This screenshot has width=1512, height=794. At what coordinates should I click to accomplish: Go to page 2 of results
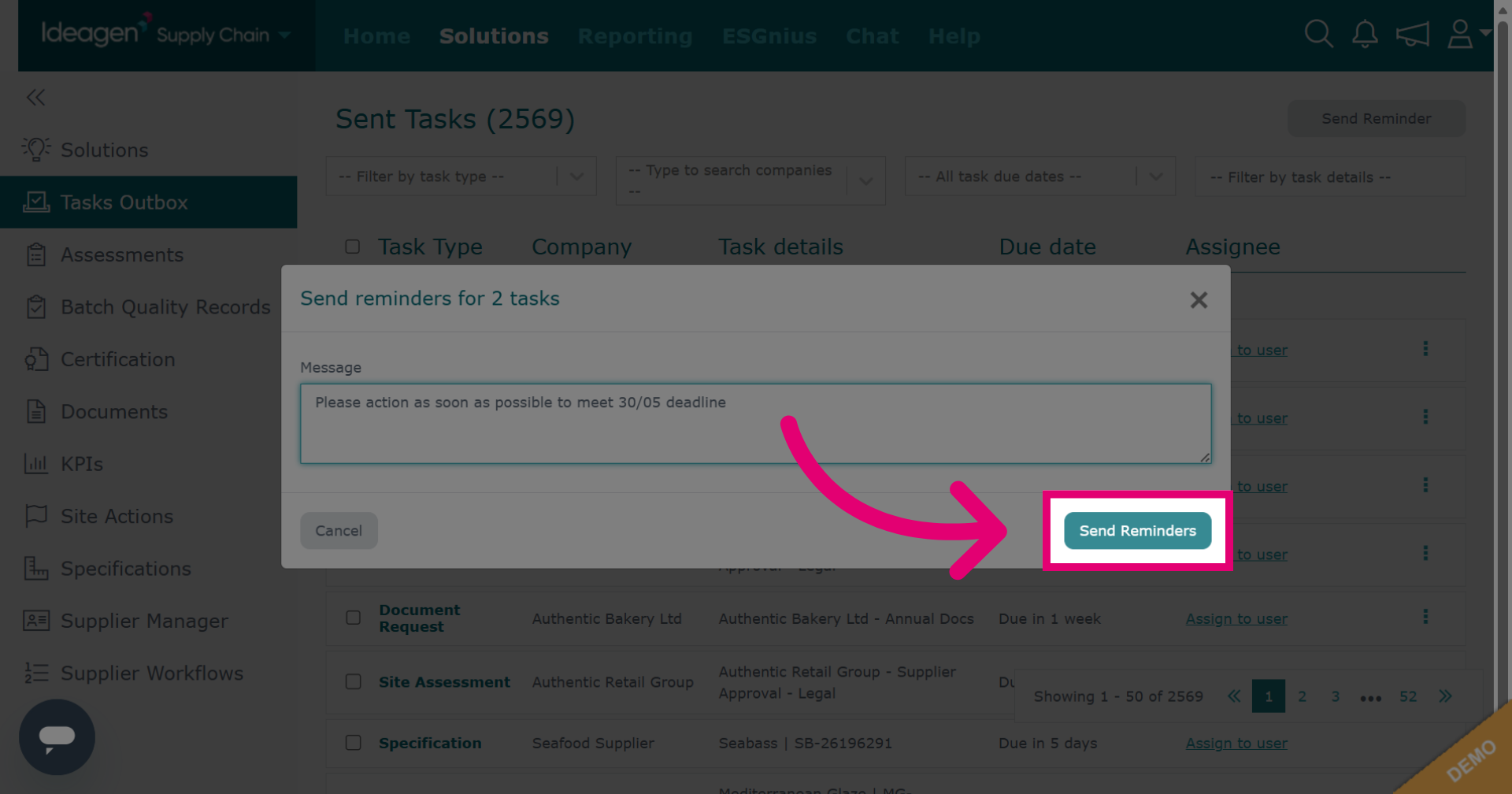[x=1302, y=696]
